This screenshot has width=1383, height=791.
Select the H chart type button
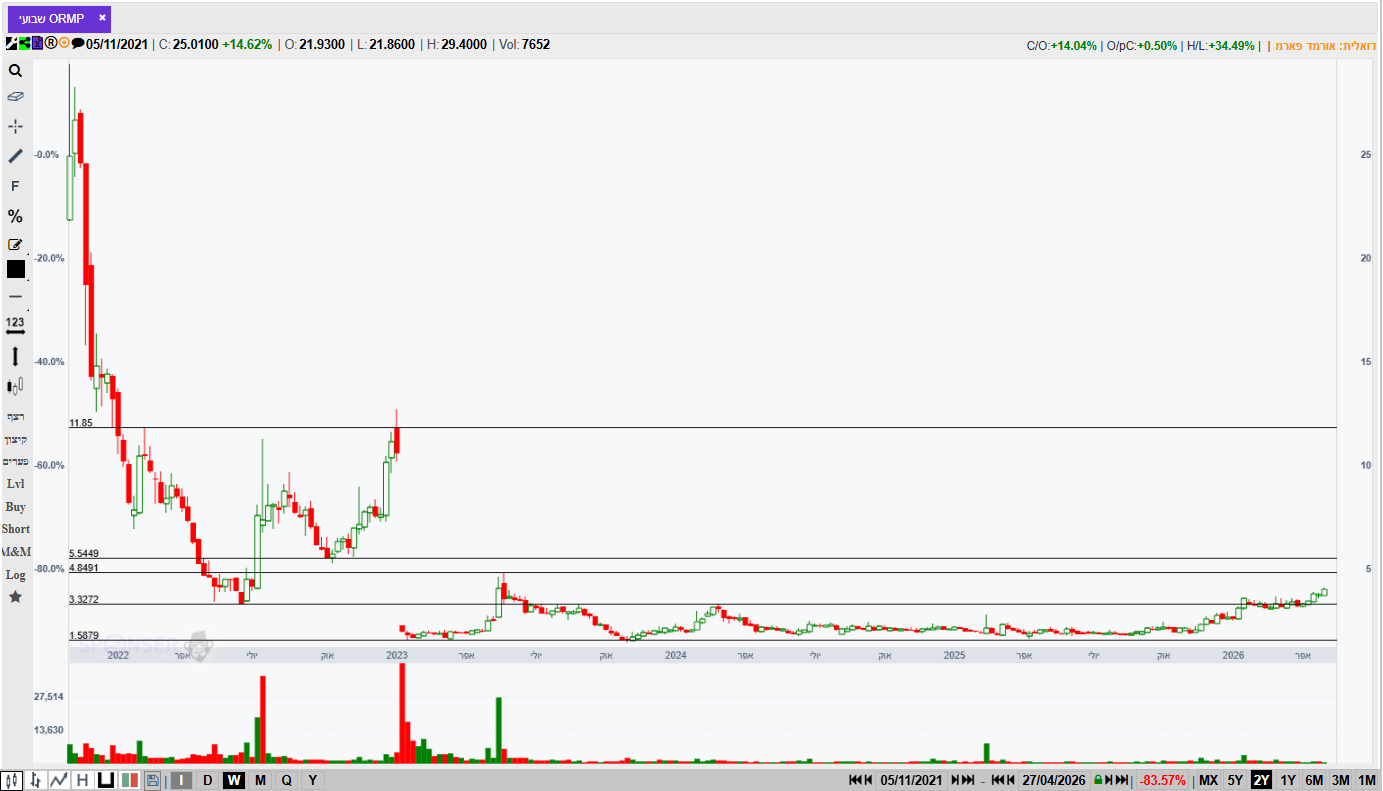(x=82, y=780)
